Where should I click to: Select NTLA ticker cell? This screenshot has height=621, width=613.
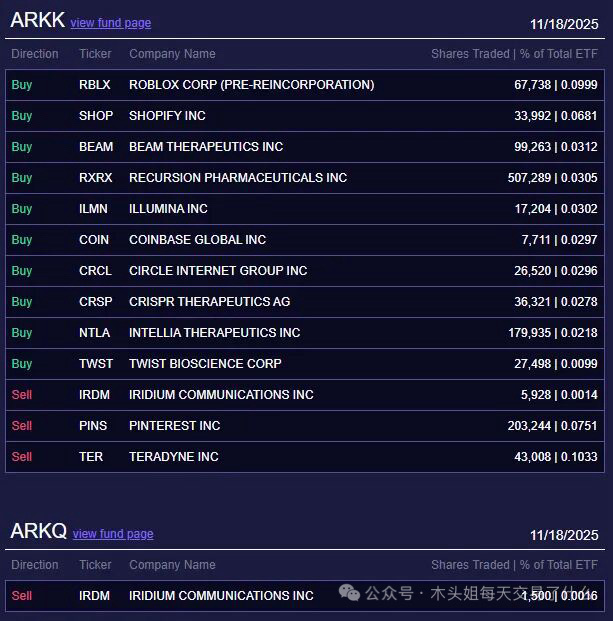point(94,333)
